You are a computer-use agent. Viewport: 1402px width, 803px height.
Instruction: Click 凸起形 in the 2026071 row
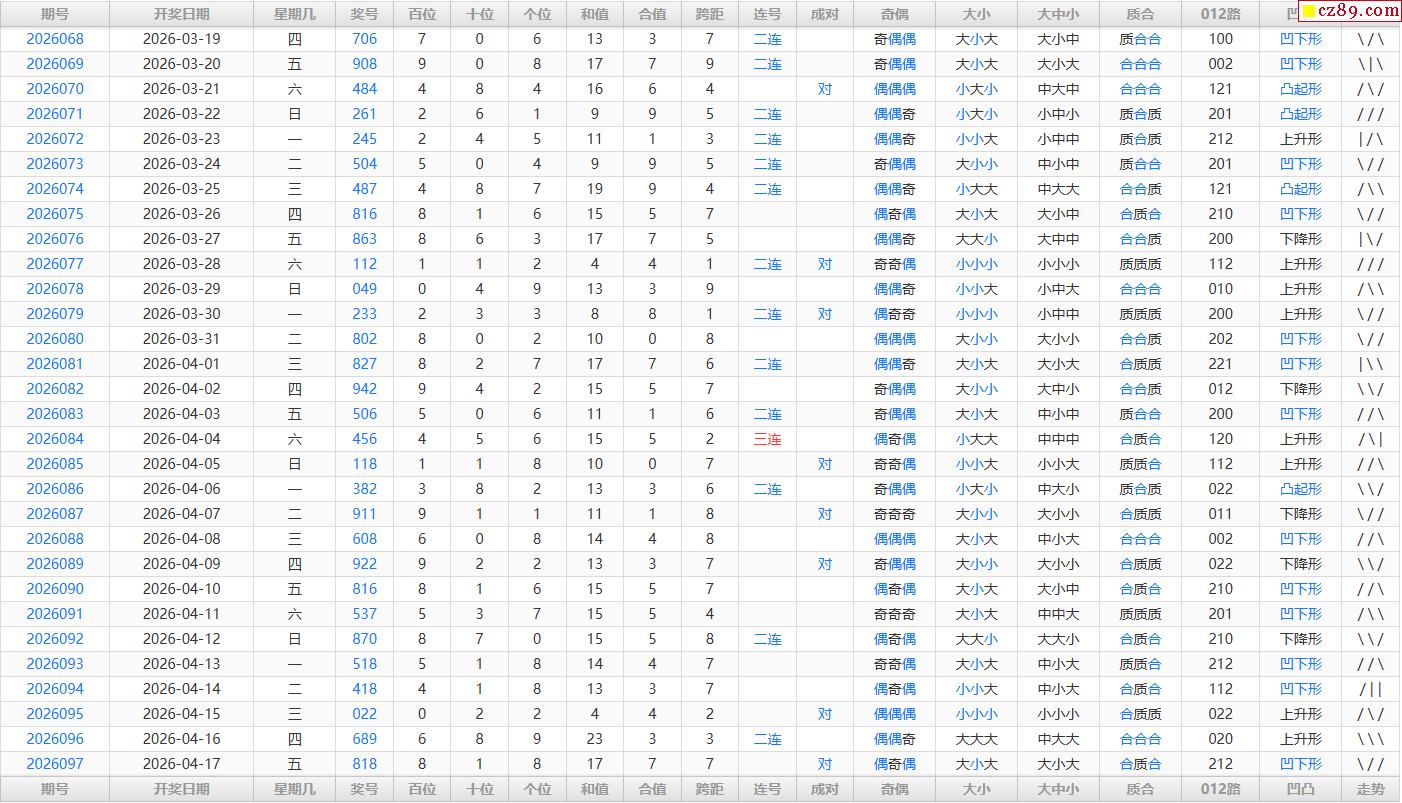pyautogui.click(x=1300, y=114)
